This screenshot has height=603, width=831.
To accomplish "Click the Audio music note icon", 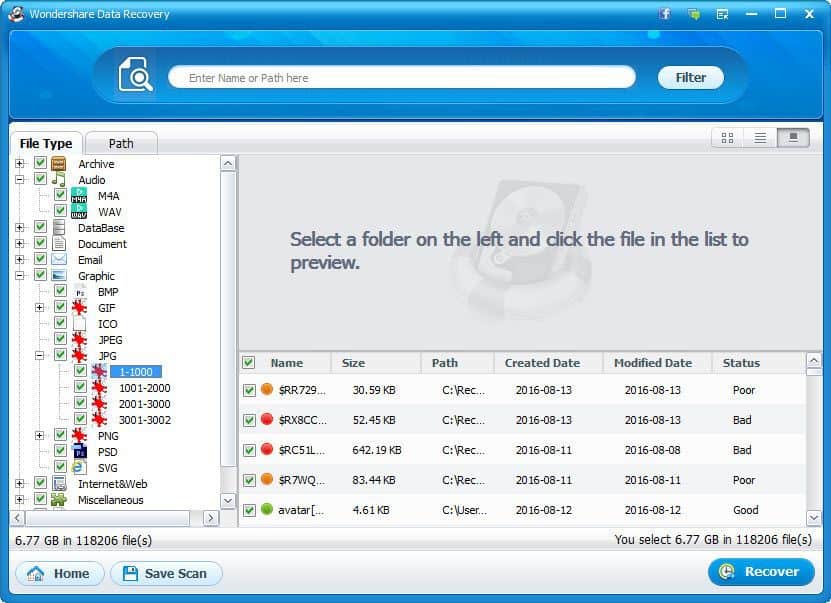I will [59, 179].
